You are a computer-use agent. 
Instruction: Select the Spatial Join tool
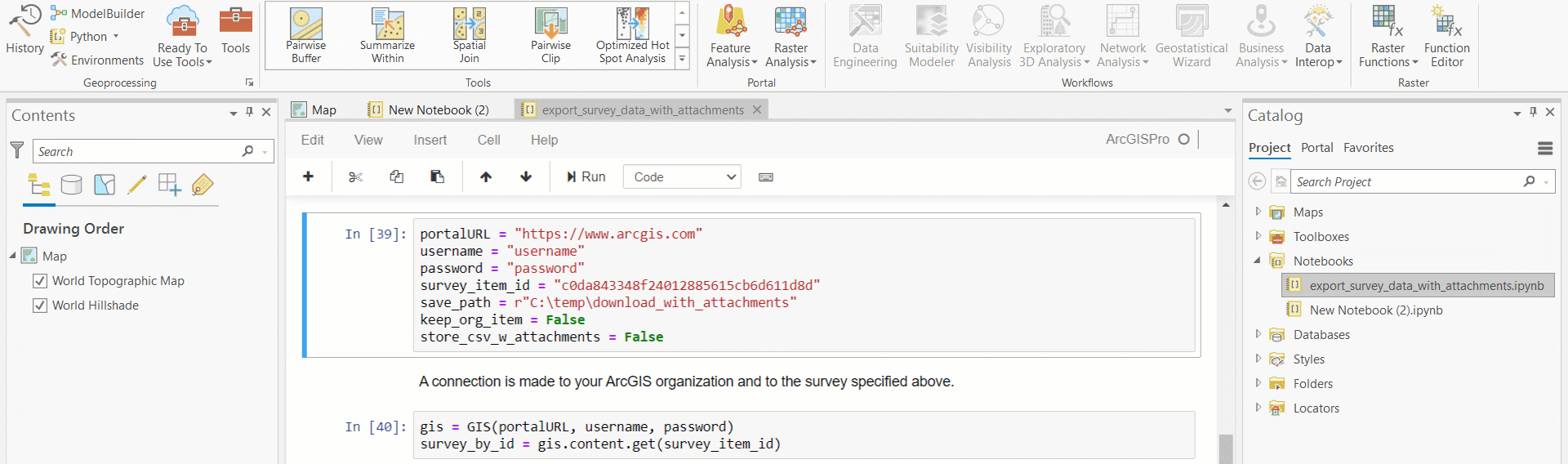tap(470, 35)
